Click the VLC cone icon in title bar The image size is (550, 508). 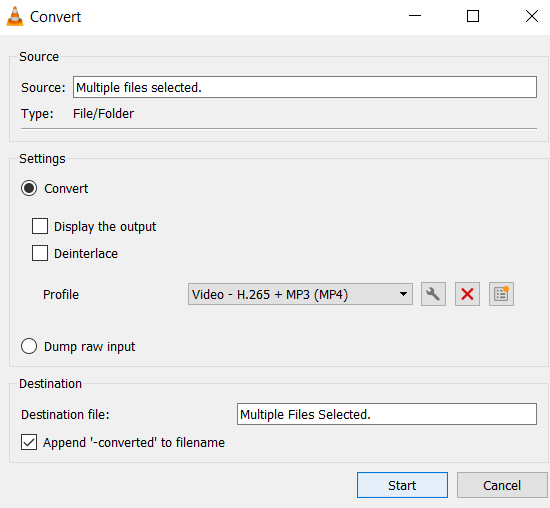pyautogui.click(x=15, y=16)
